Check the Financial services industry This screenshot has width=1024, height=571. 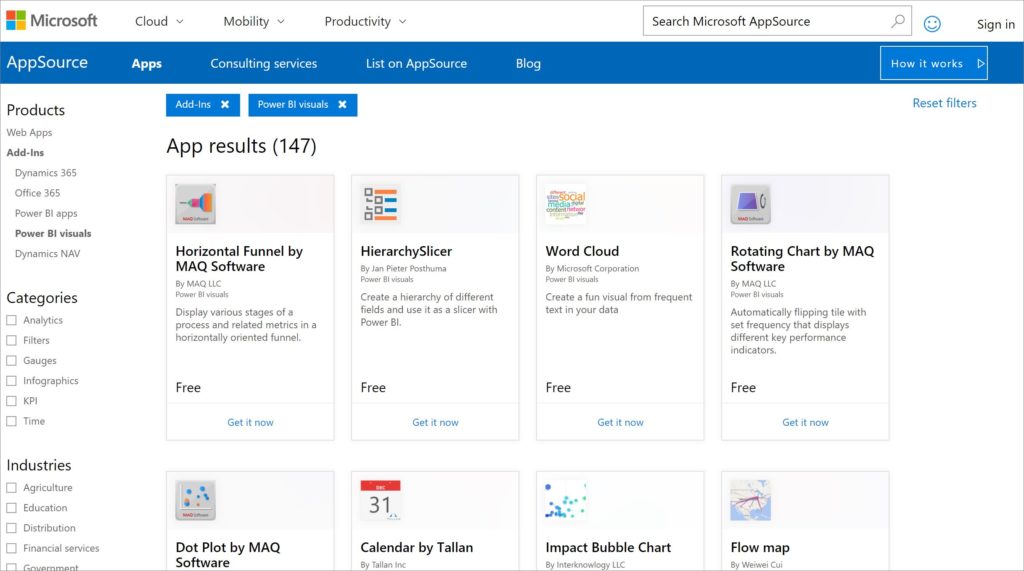point(11,548)
